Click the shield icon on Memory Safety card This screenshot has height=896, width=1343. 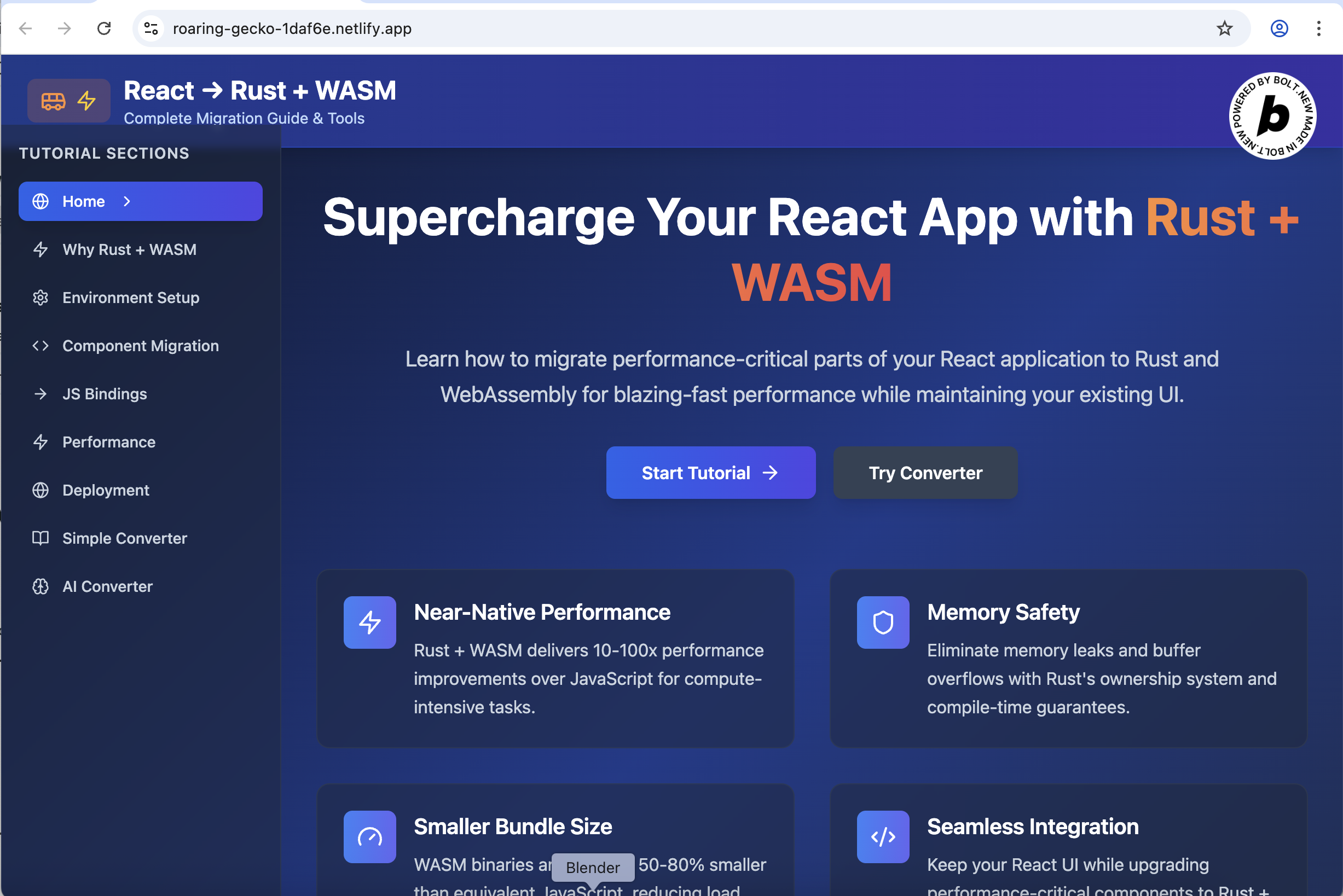(882, 622)
